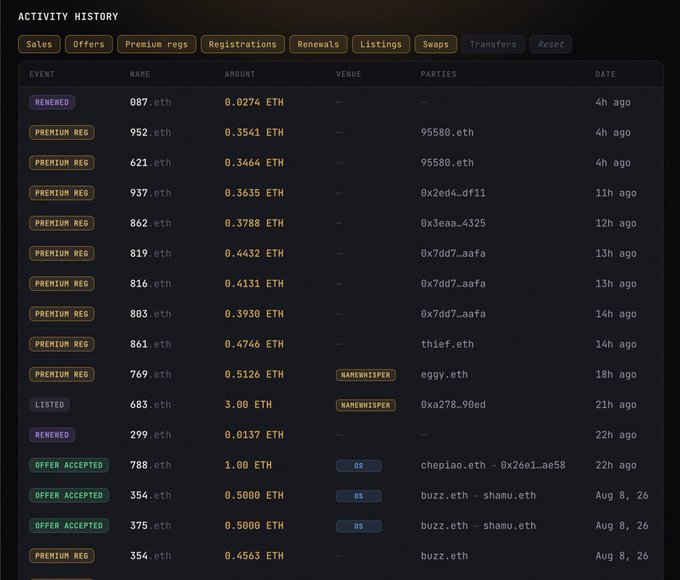Click the 21h ago date
Screen dimensions: 680x580
click(616, 405)
